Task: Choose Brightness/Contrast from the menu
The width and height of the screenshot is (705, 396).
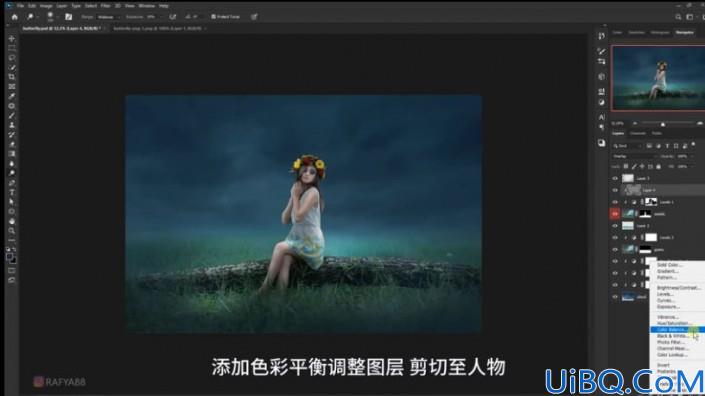Action: click(x=678, y=288)
